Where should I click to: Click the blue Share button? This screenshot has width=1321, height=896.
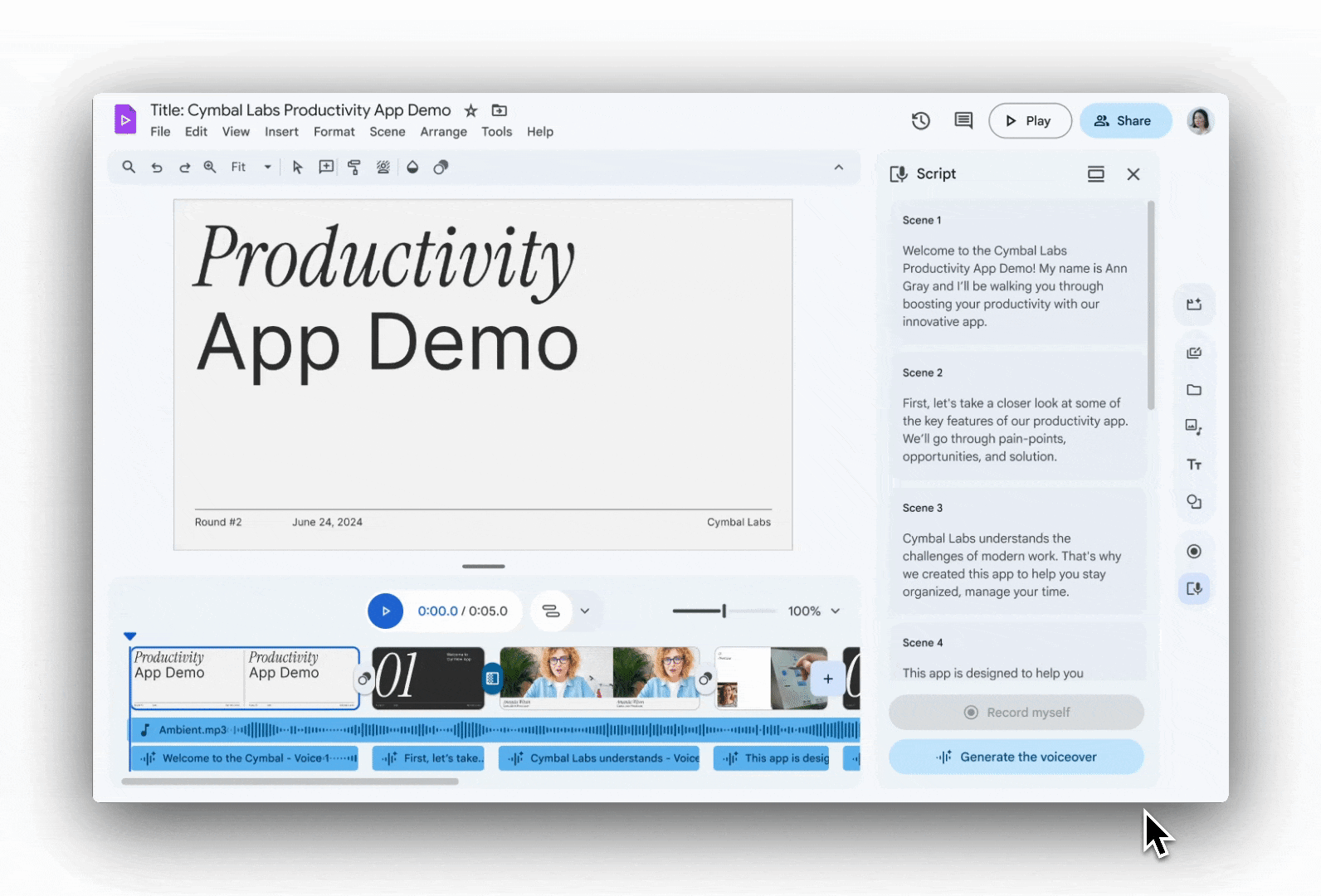click(1125, 121)
